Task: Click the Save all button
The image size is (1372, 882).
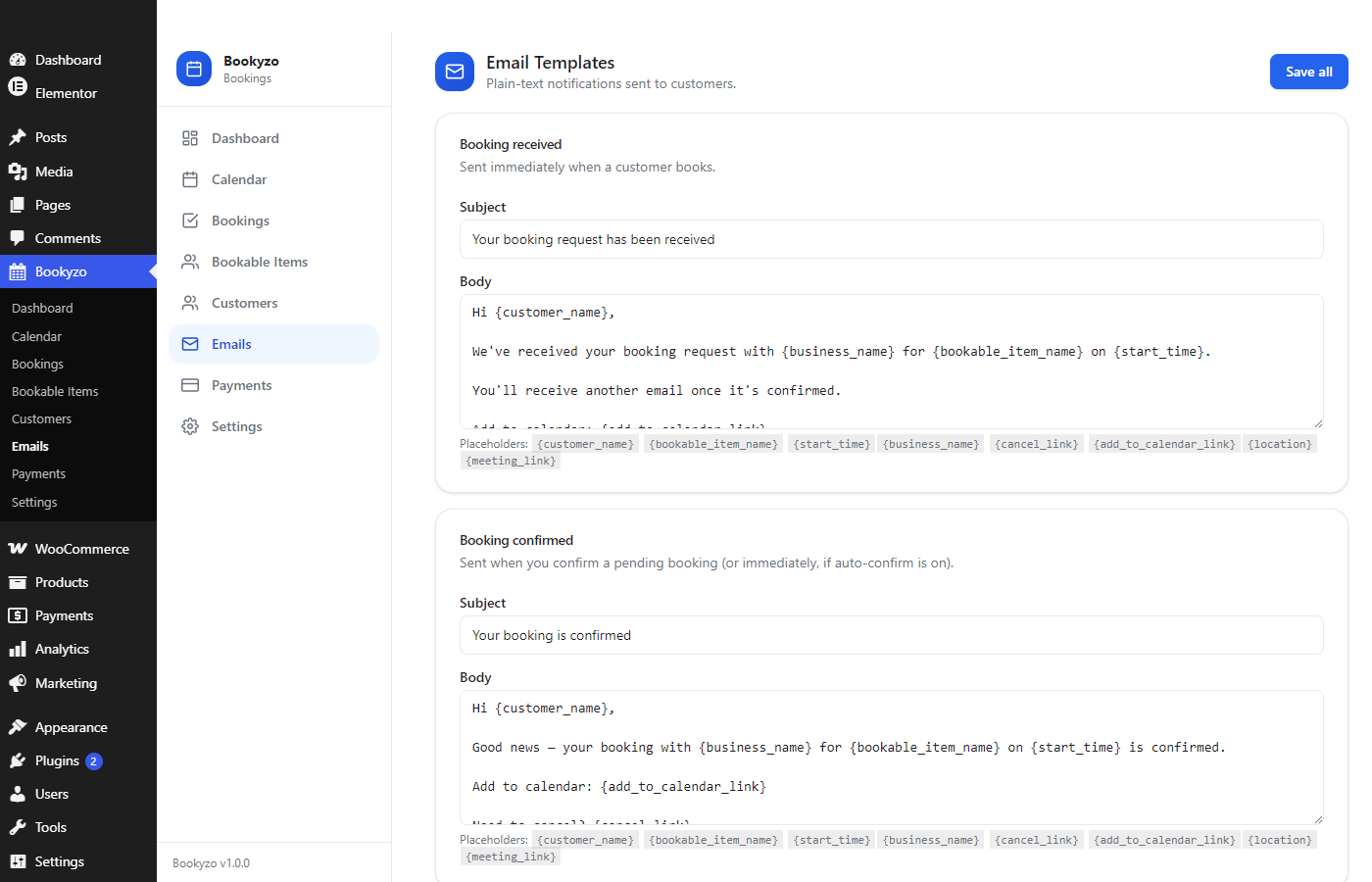Action: tap(1308, 72)
